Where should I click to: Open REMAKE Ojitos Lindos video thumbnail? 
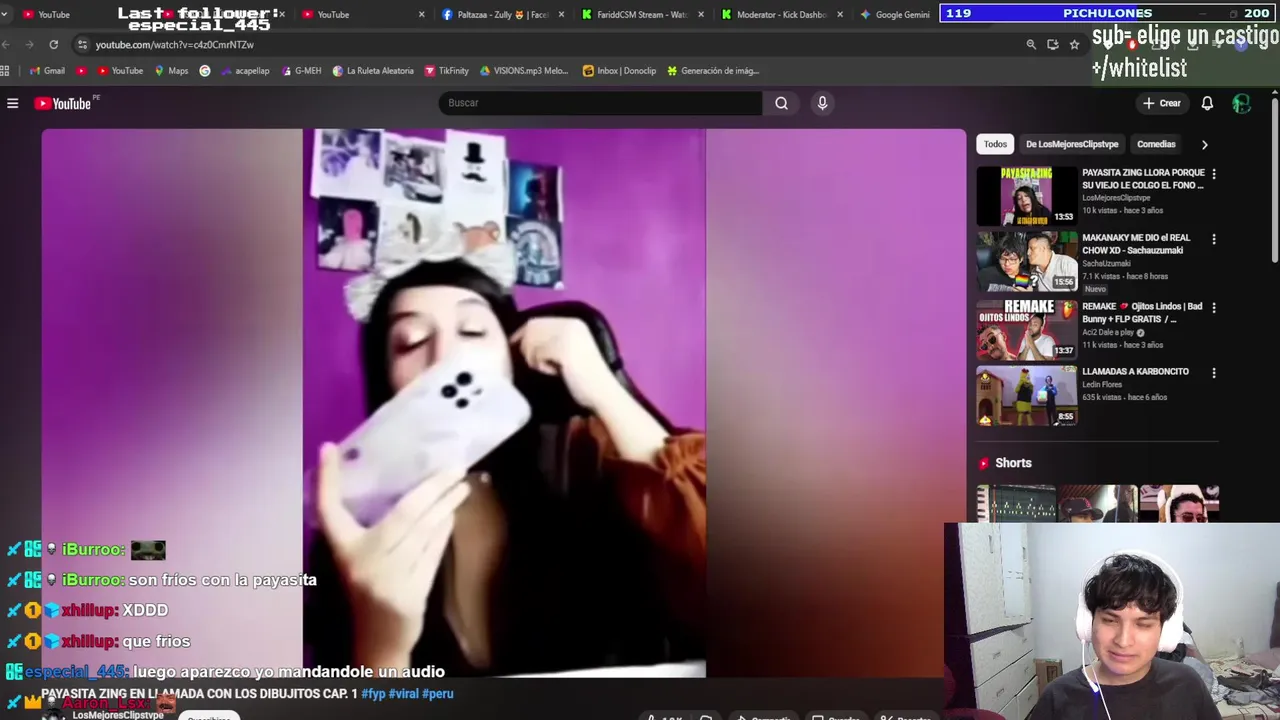click(x=1026, y=329)
